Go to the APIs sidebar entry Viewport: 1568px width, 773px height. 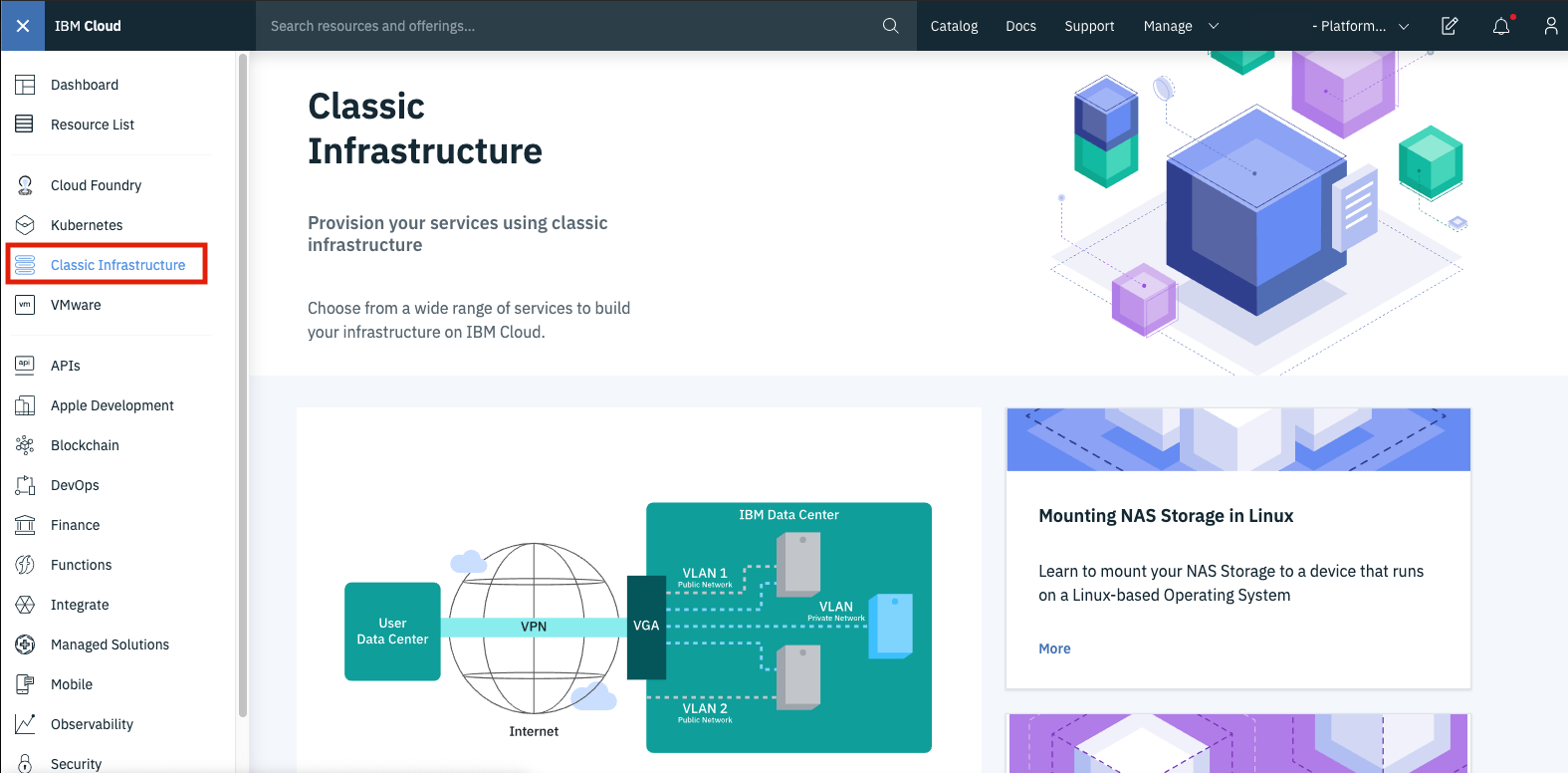(x=66, y=366)
